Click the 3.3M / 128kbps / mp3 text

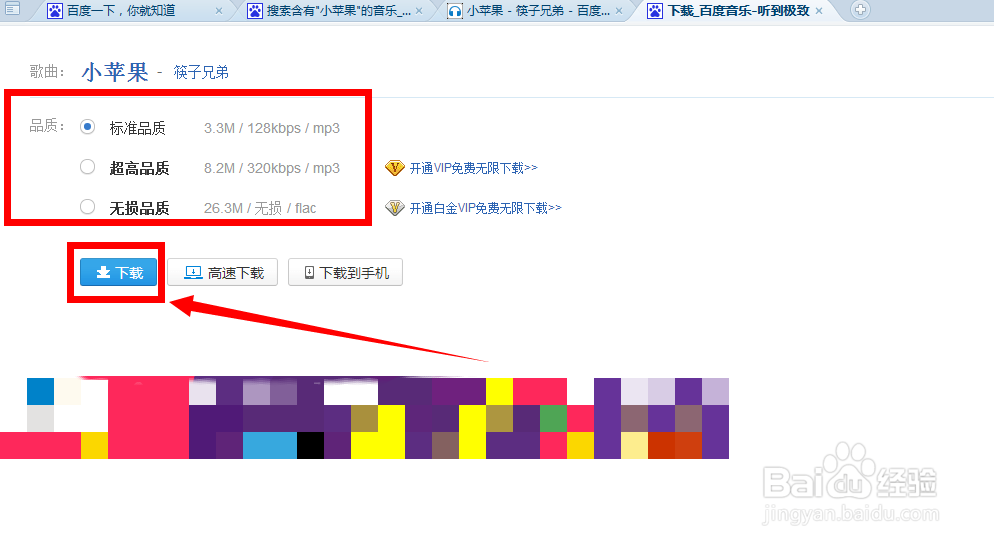coord(271,128)
